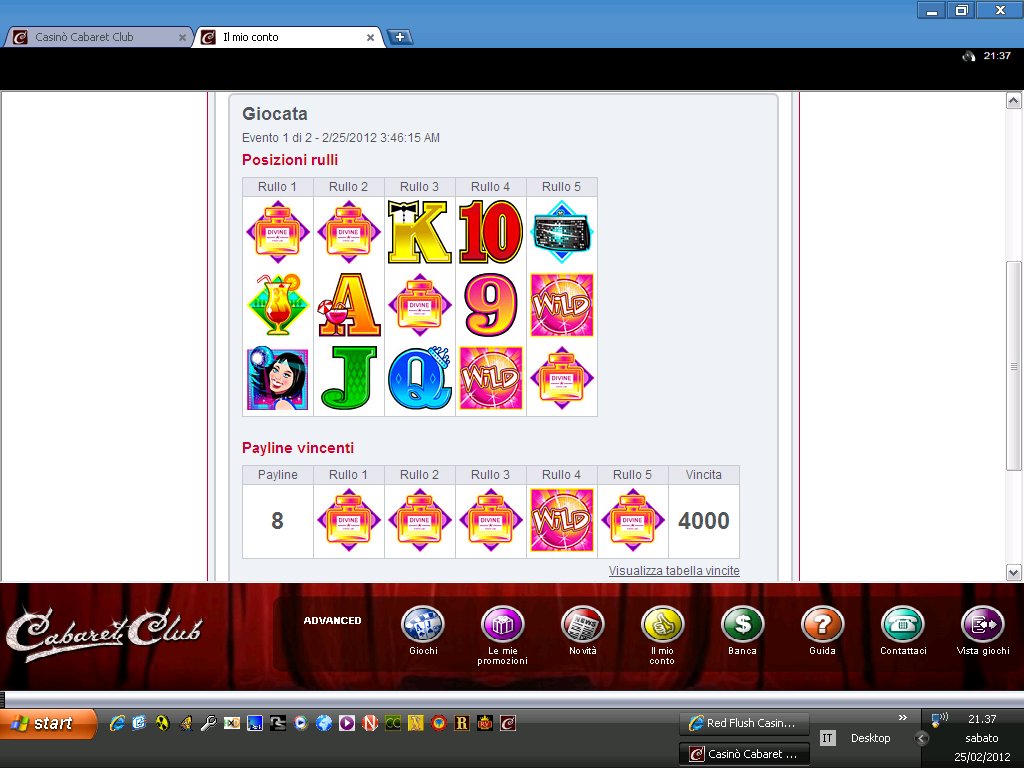This screenshot has height=768, width=1024.
Task: Click the red N quick launch icon
Action: 370,723
